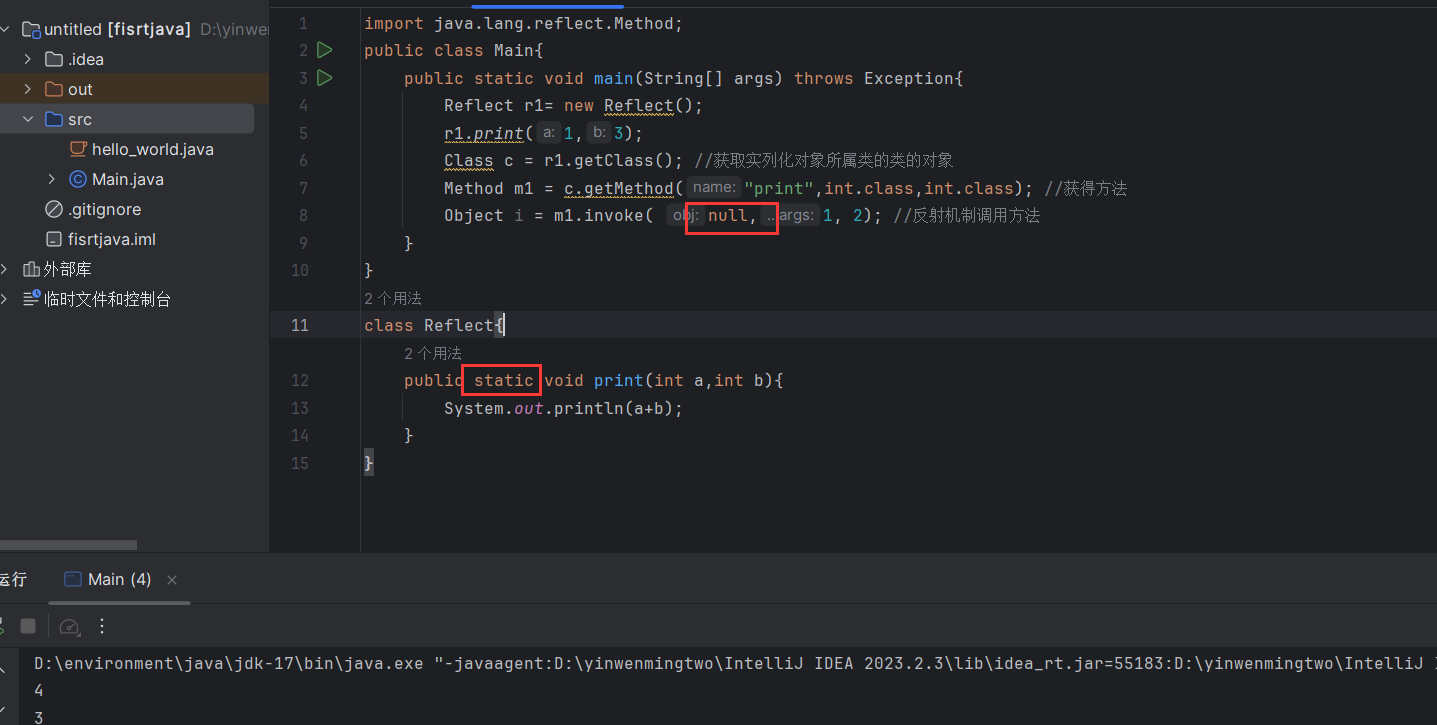The height and width of the screenshot is (725, 1437).
Task: Open hello_world.java in the project tree
Action: pyautogui.click(x=153, y=149)
